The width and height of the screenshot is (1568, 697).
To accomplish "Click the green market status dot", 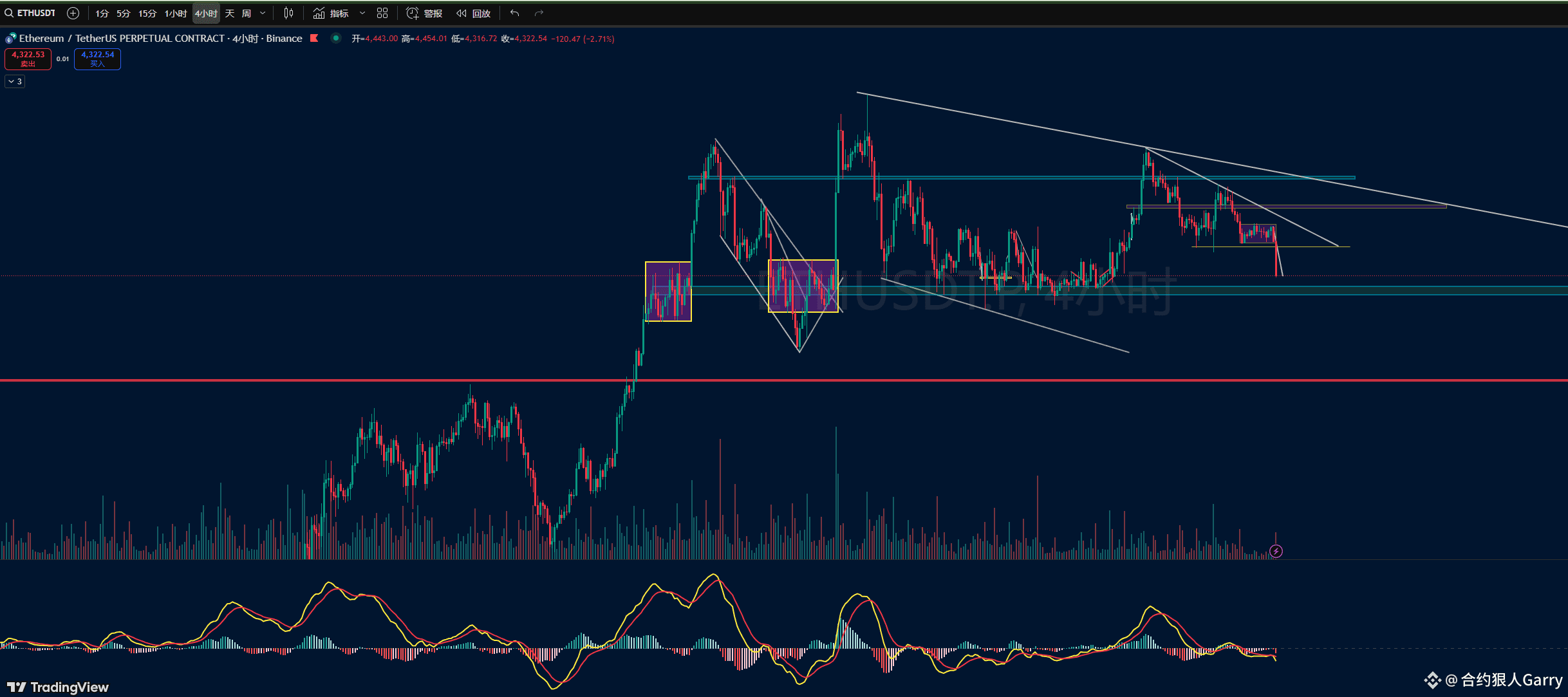I will coord(335,38).
